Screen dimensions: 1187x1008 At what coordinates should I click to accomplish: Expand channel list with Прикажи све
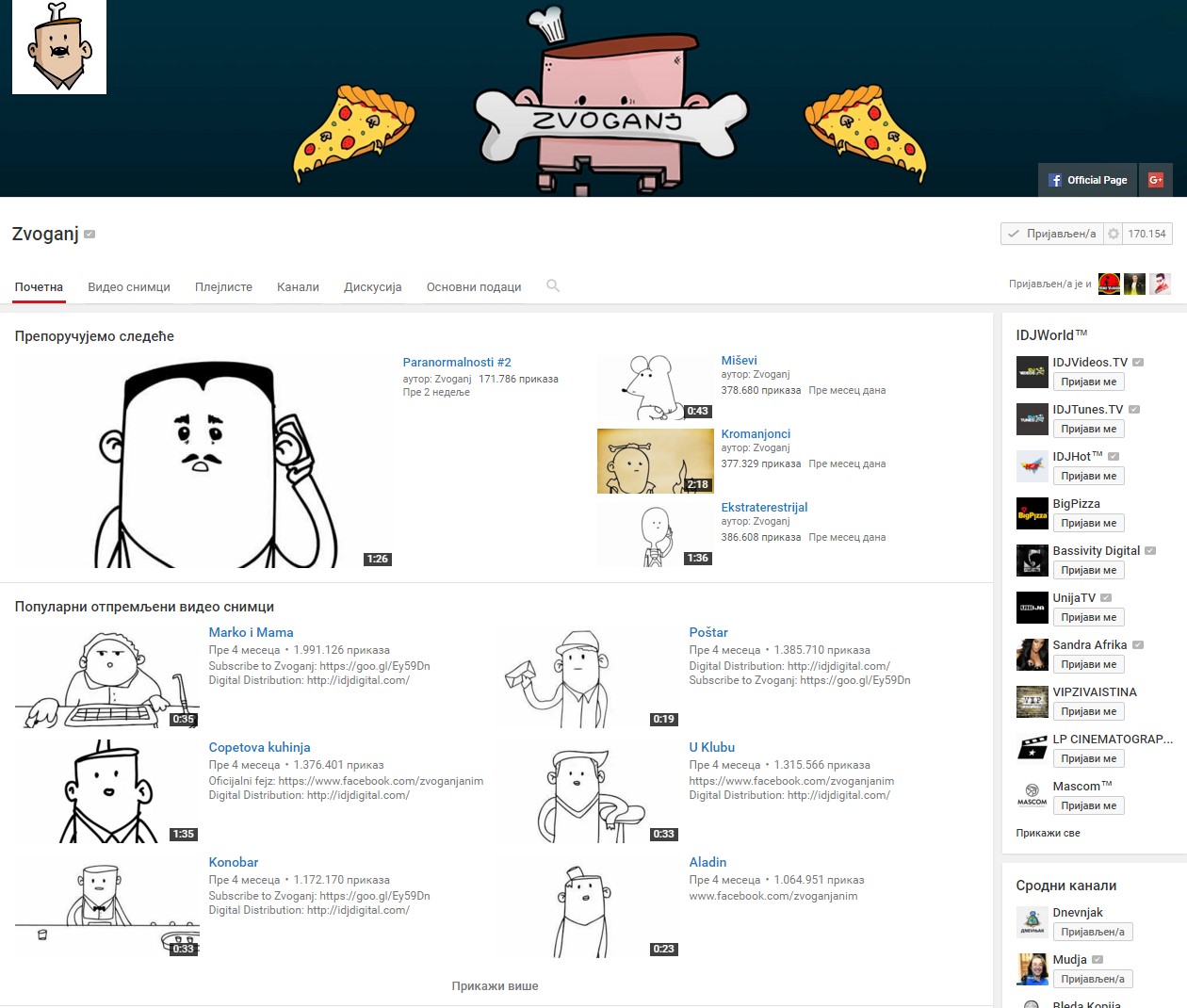(1048, 833)
